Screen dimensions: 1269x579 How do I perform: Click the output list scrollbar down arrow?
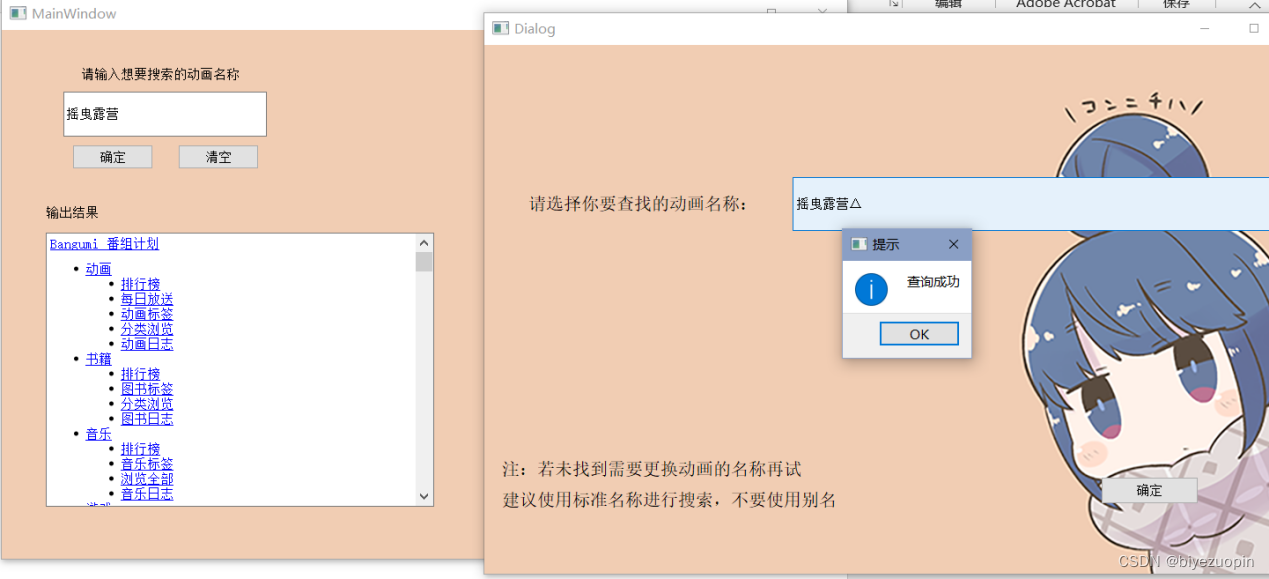click(424, 496)
